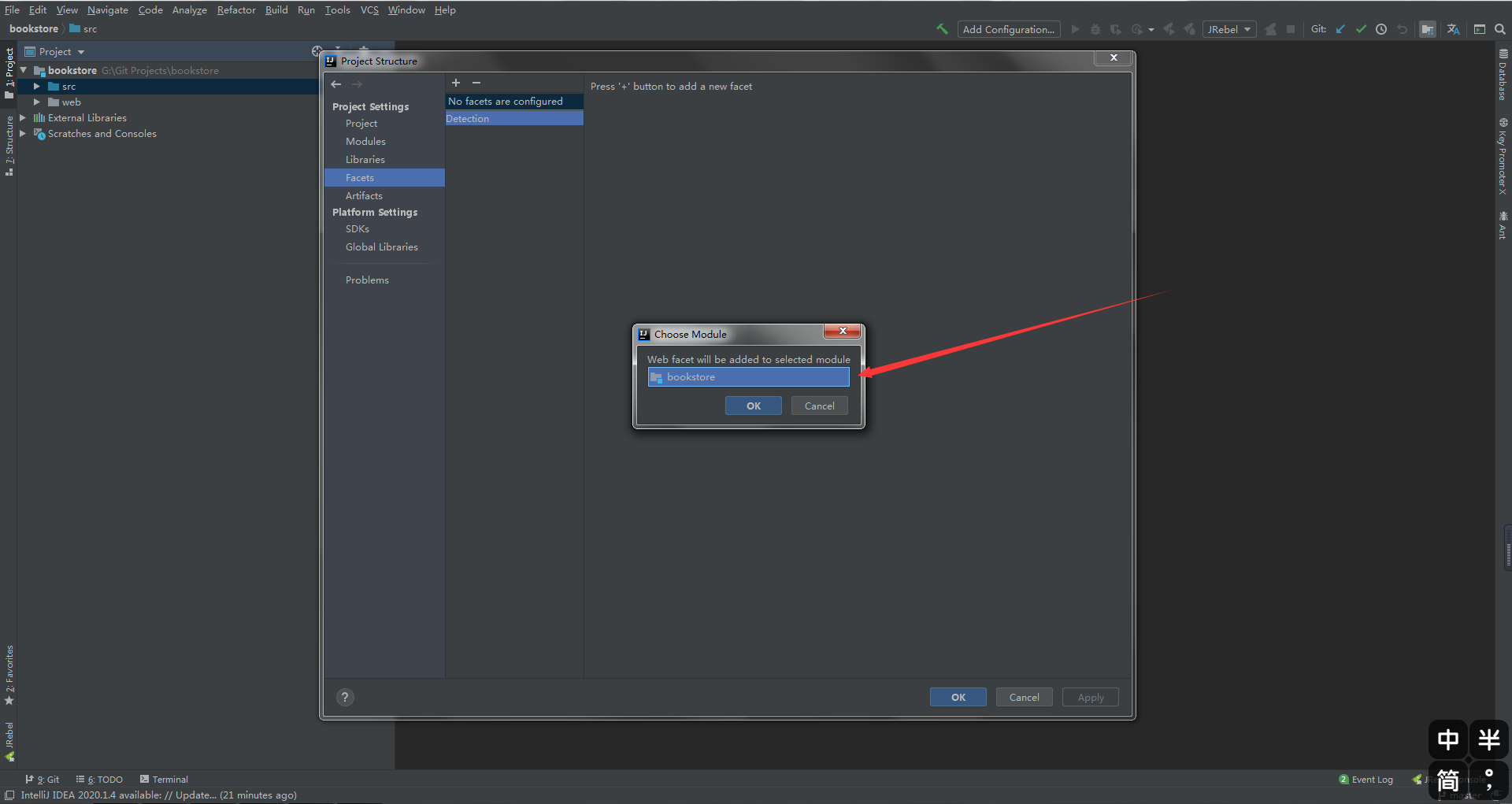
Task: Open the Database tool window
Action: [1503, 75]
